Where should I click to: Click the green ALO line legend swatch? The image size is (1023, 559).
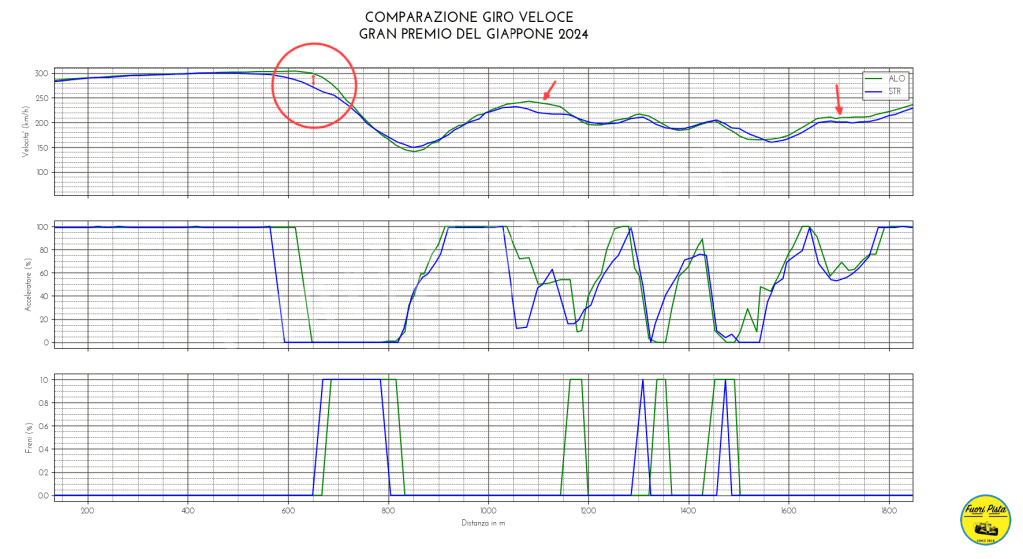tap(873, 78)
